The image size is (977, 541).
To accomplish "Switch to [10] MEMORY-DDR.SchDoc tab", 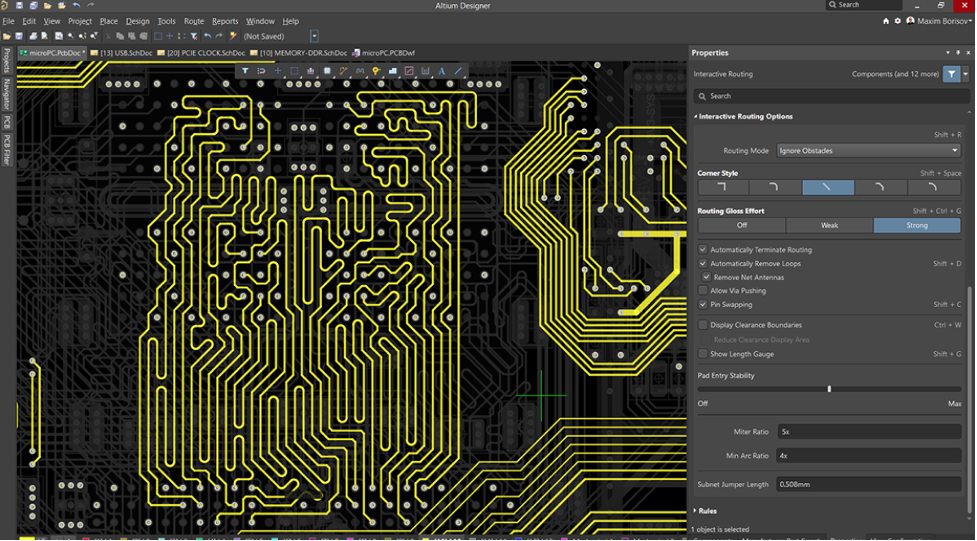I will pos(298,53).
